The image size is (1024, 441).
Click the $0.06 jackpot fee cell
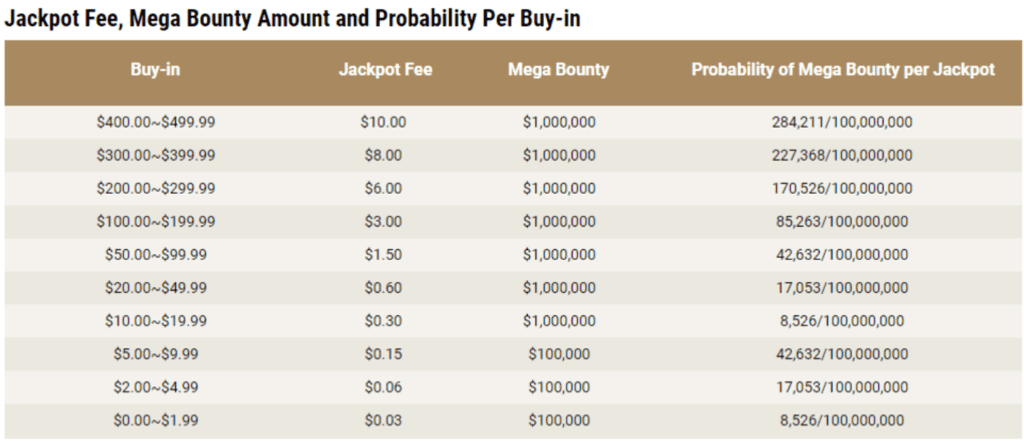pyautogui.click(x=383, y=387)
